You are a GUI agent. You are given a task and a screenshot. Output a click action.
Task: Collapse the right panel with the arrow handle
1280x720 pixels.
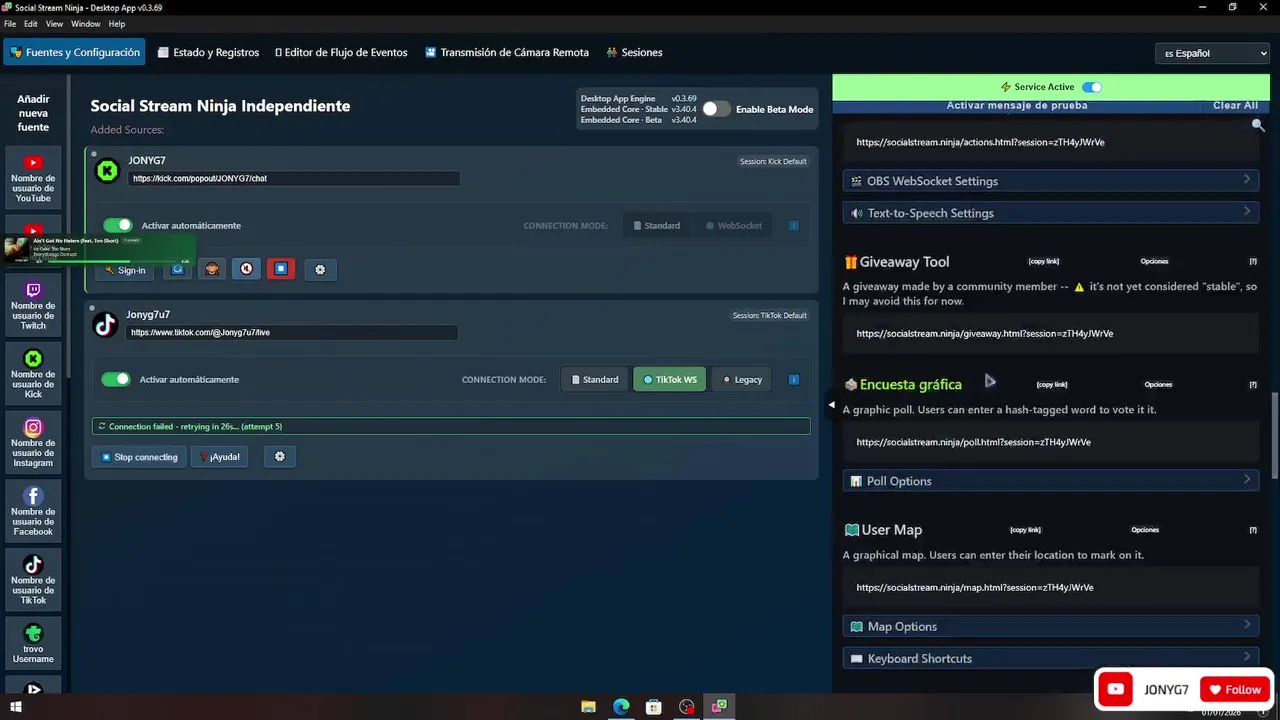click(x=831, y=405)
